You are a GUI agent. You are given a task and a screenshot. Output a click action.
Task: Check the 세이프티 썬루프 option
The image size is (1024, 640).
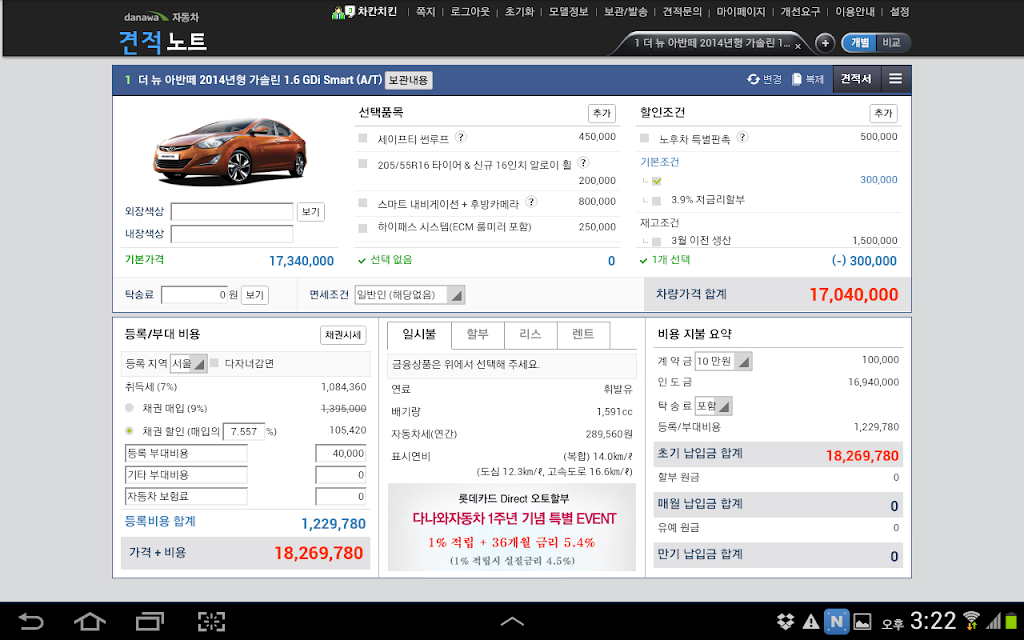(x=363, y=138)
